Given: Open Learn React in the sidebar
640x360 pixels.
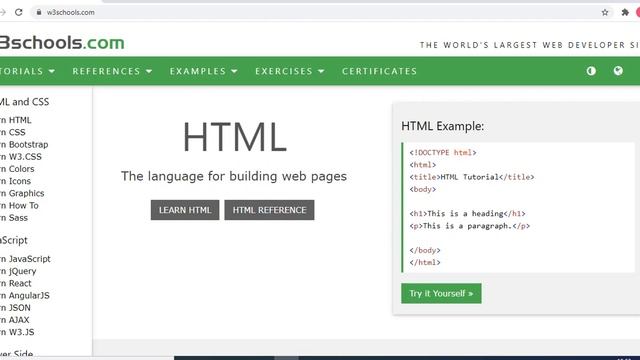Looking at the screenshot, I should coord(16,283).
